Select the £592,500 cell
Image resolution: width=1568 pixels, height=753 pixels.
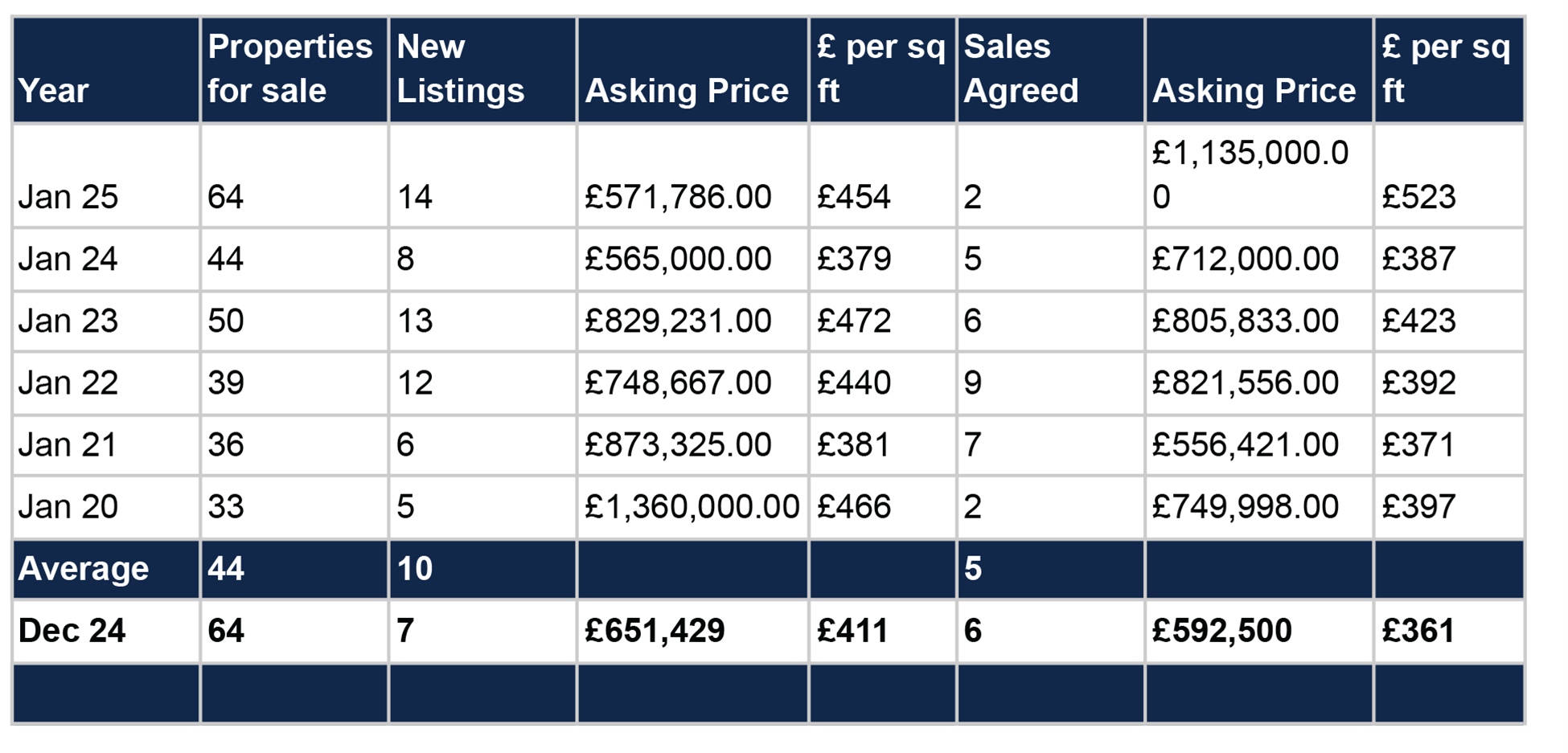coord(1221,631)
